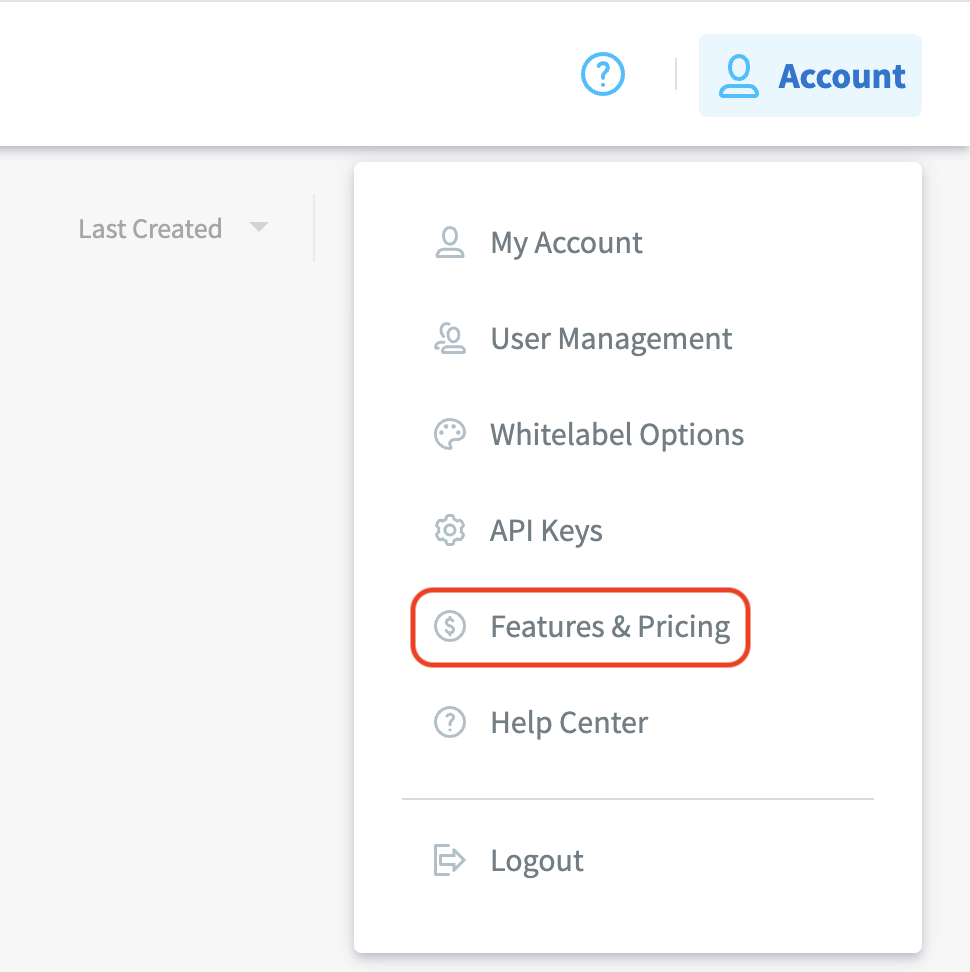Open the API Keys menu item

click(x=546, y=531)
